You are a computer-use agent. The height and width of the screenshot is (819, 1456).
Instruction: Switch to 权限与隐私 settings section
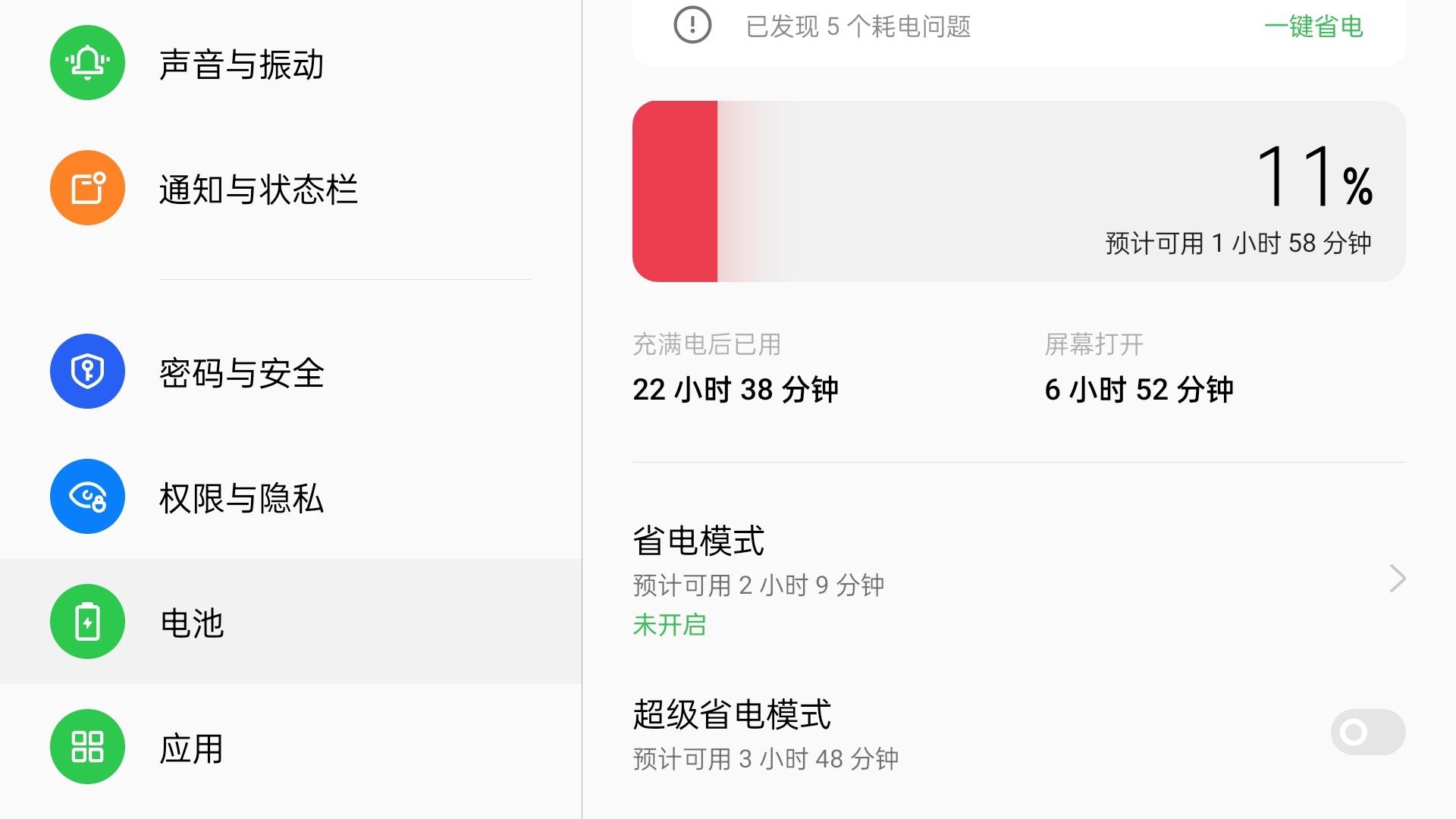(x=241, y=497)
